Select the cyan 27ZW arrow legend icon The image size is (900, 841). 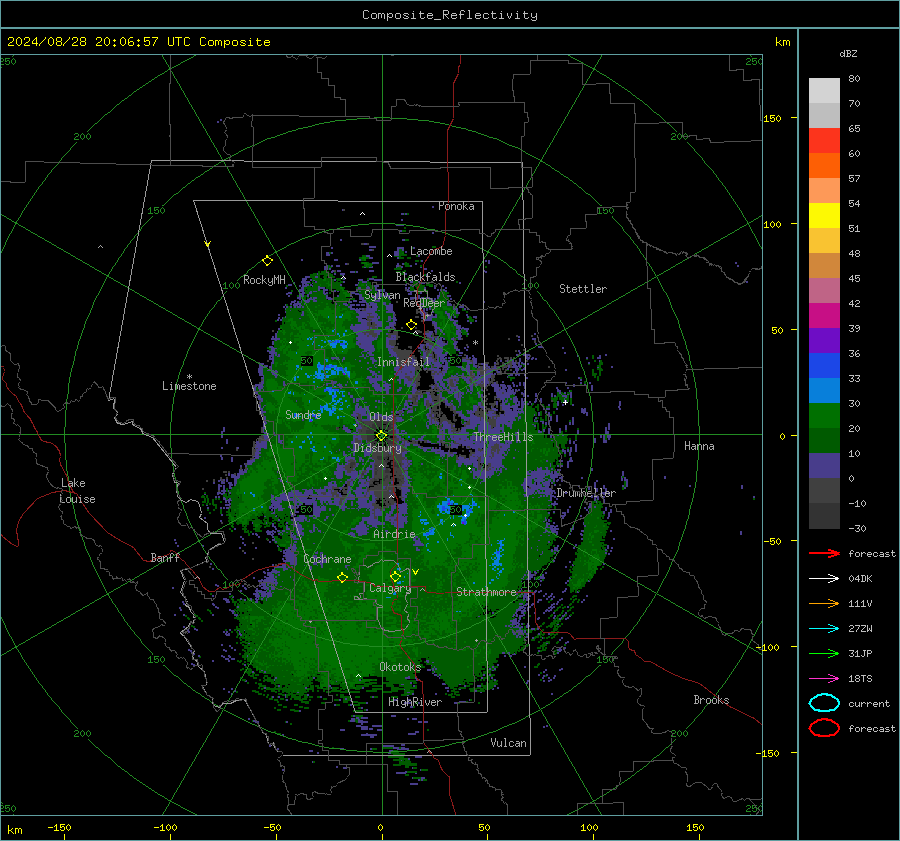824,629
